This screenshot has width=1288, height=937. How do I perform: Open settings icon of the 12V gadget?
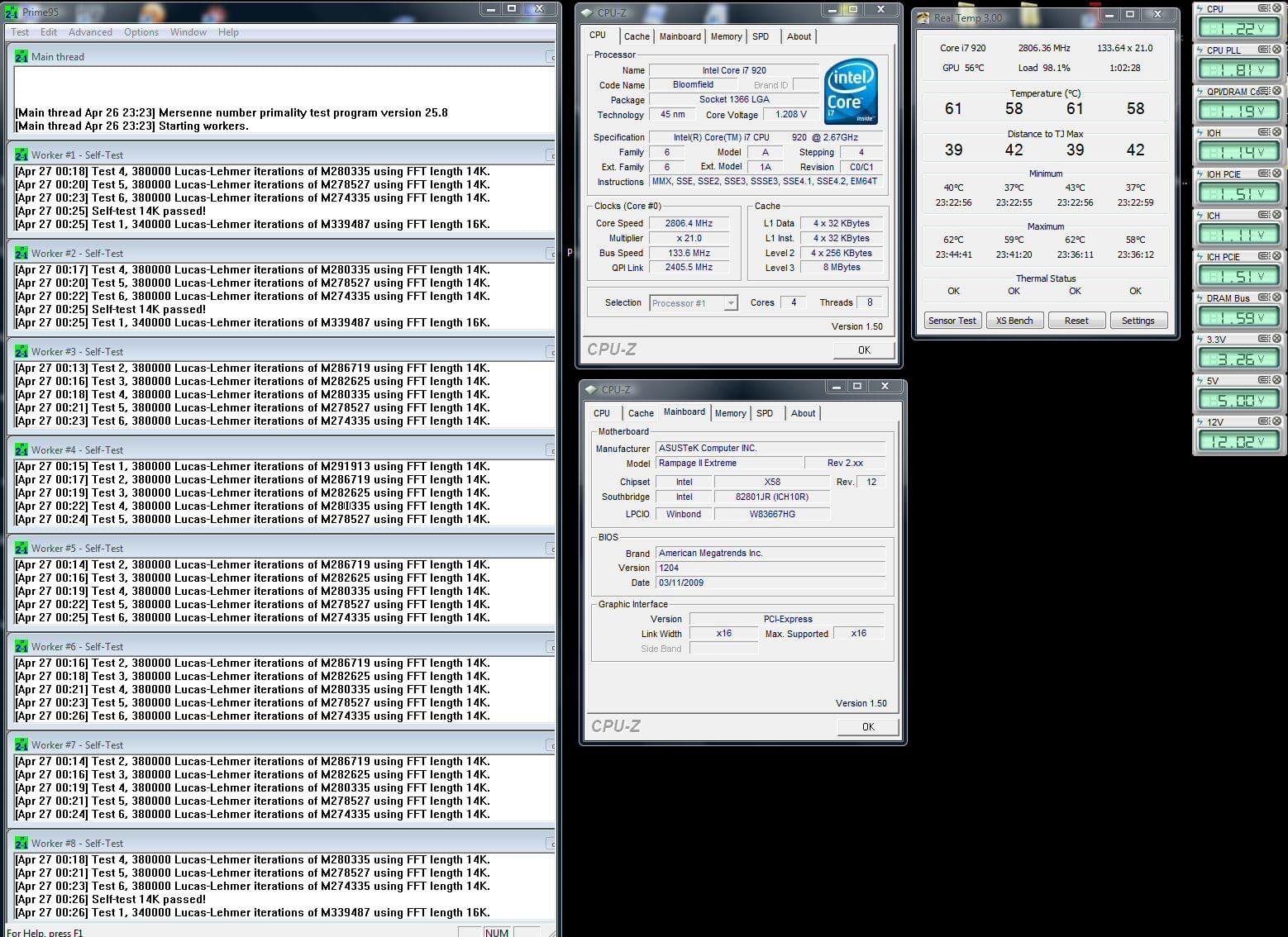click(1264, 421)
